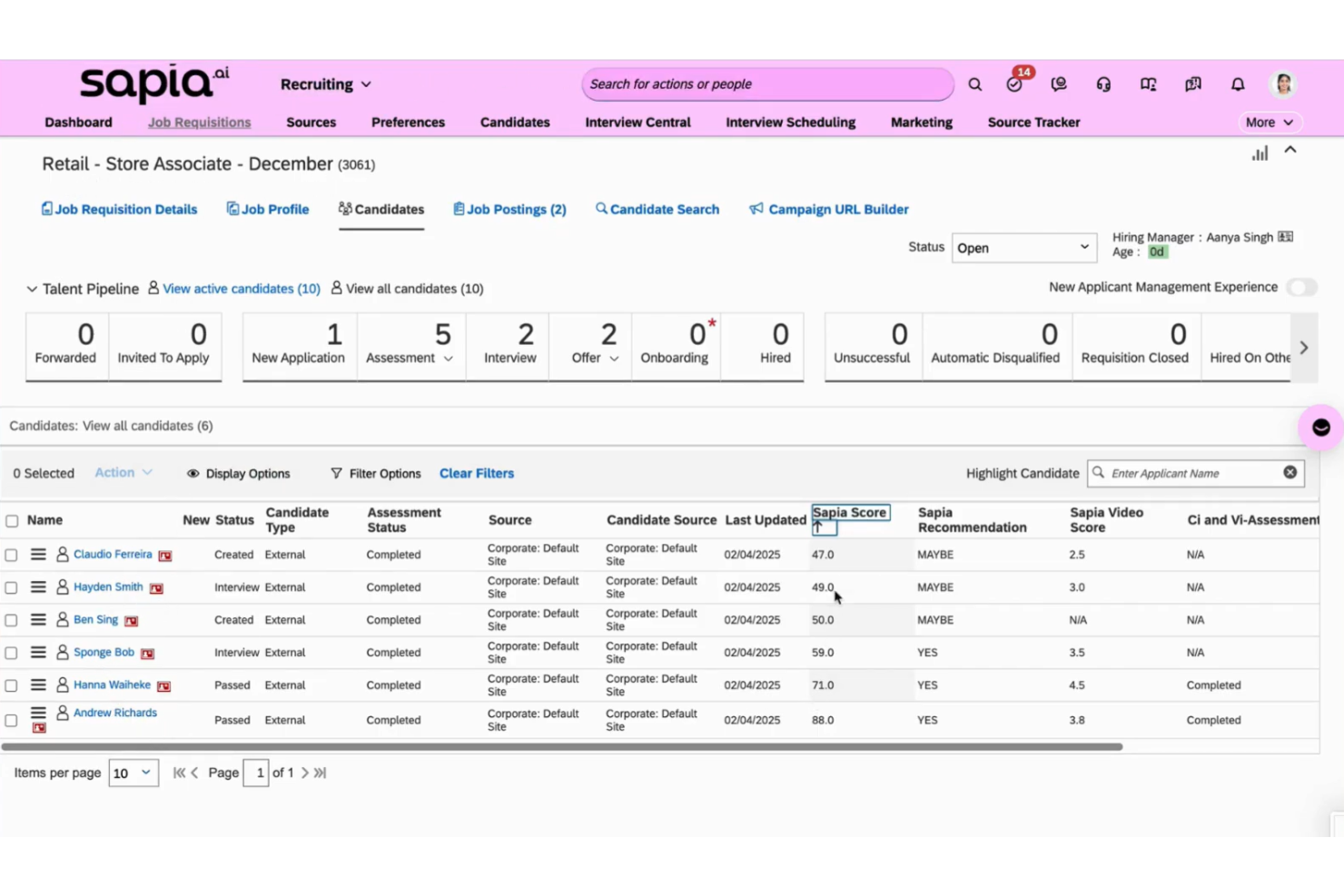
Task: Toggle Display Options eye control
Action: click(x=238, y=473)
